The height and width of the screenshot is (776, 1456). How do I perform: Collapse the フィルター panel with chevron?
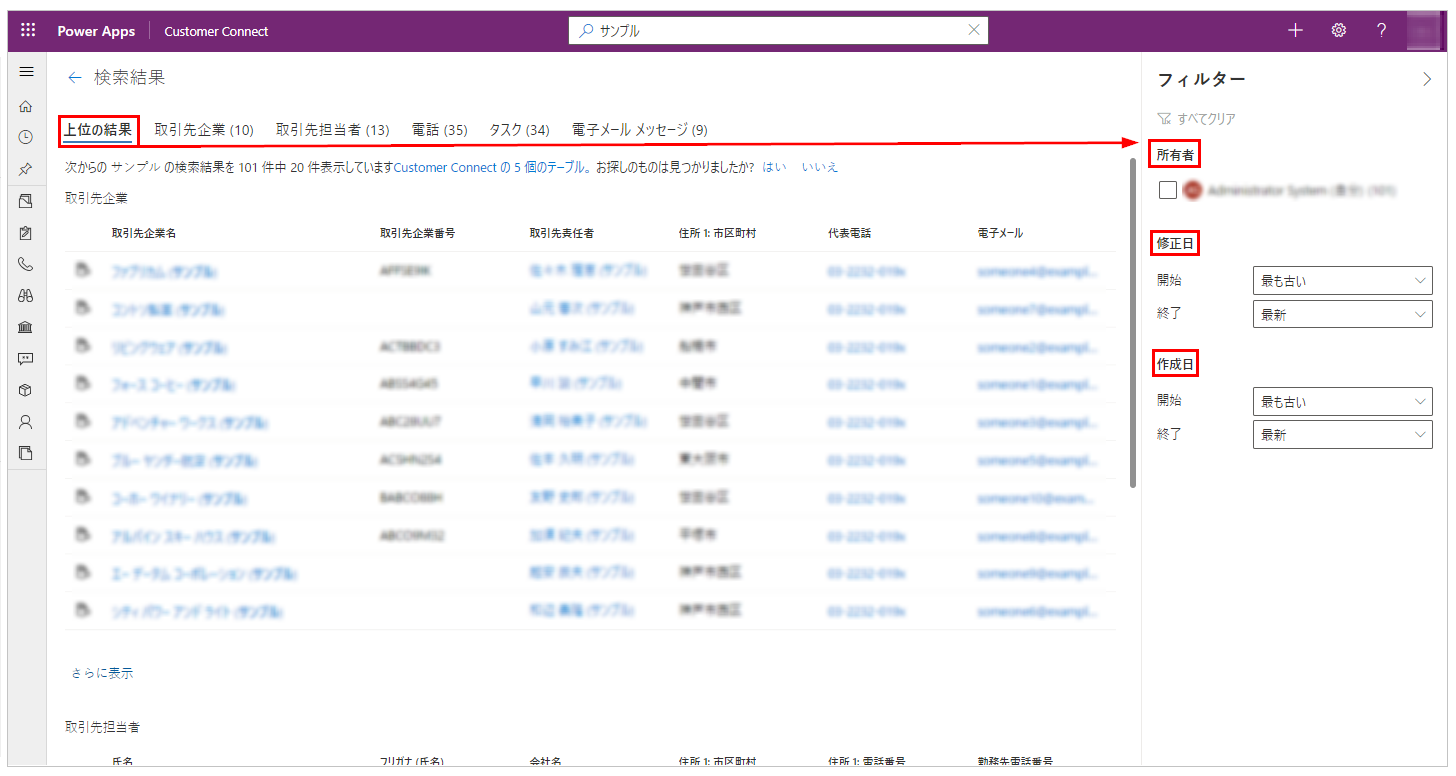click(x=1427, y=80)
